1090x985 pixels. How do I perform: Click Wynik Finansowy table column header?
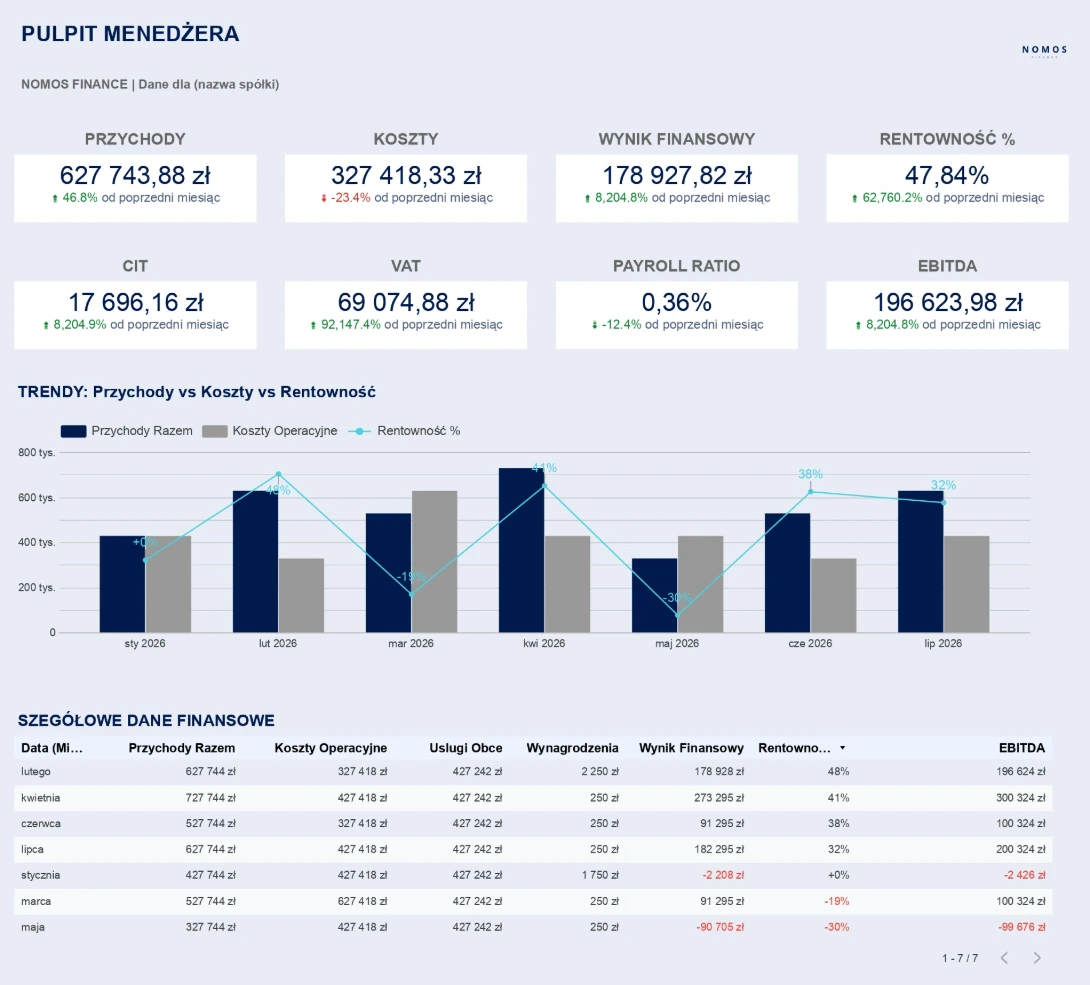coord(691,748)
